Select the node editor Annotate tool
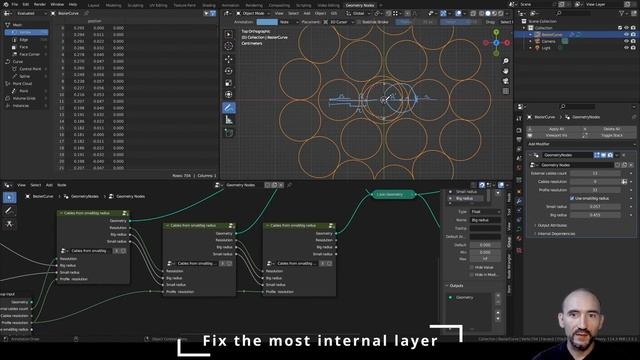The image size is (640, 360). click(x=9, y=211)
